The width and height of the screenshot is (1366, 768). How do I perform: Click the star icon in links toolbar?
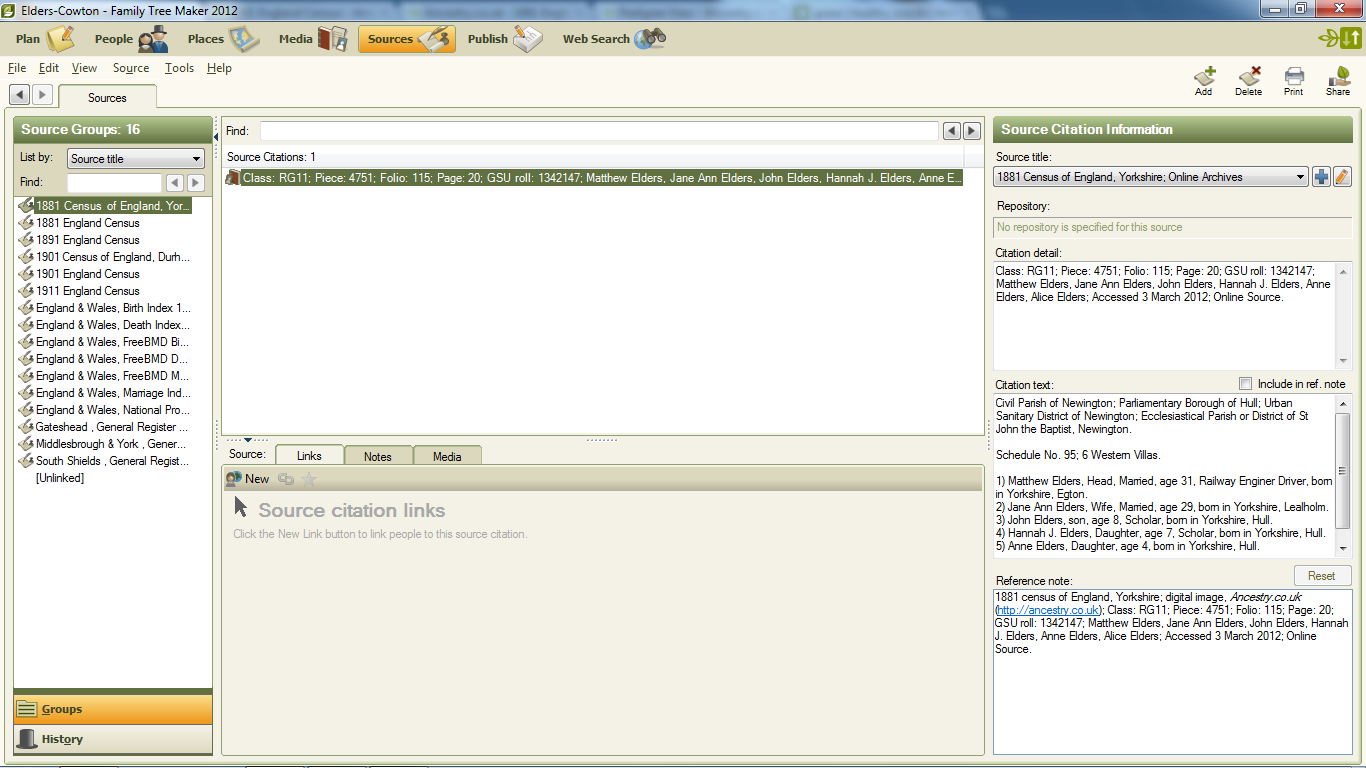click(309, 479)
